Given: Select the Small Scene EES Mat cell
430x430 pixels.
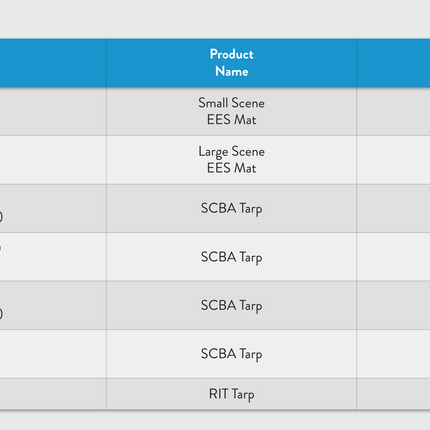Looking at the screenshot, I should (231, 111).
